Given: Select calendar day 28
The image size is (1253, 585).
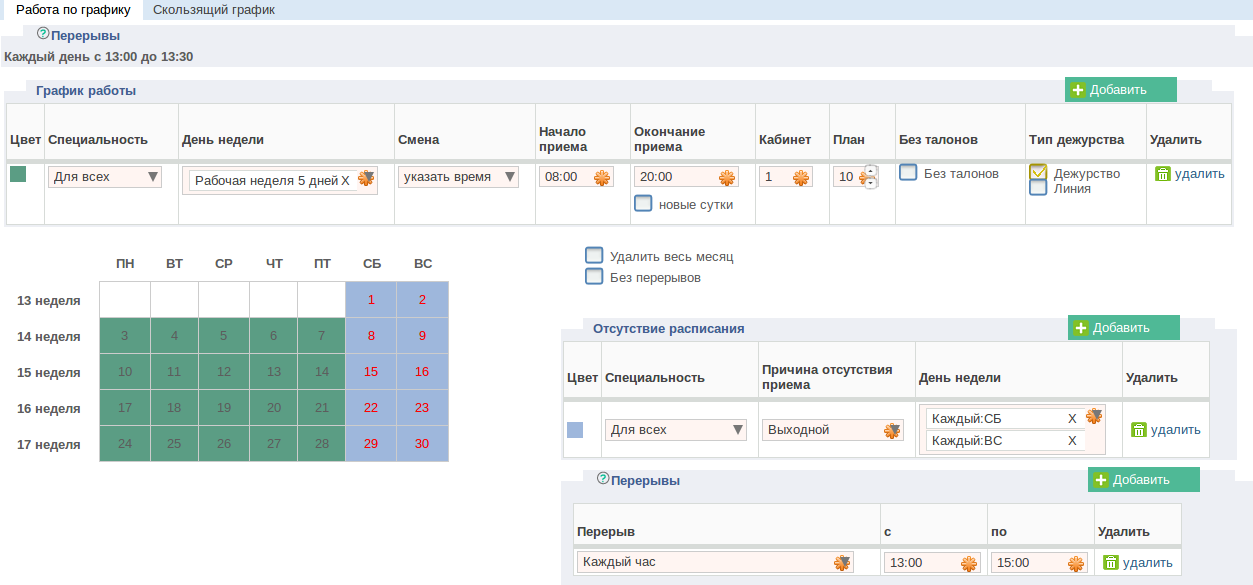Looking at the screenshot, I should pos(322,444).
